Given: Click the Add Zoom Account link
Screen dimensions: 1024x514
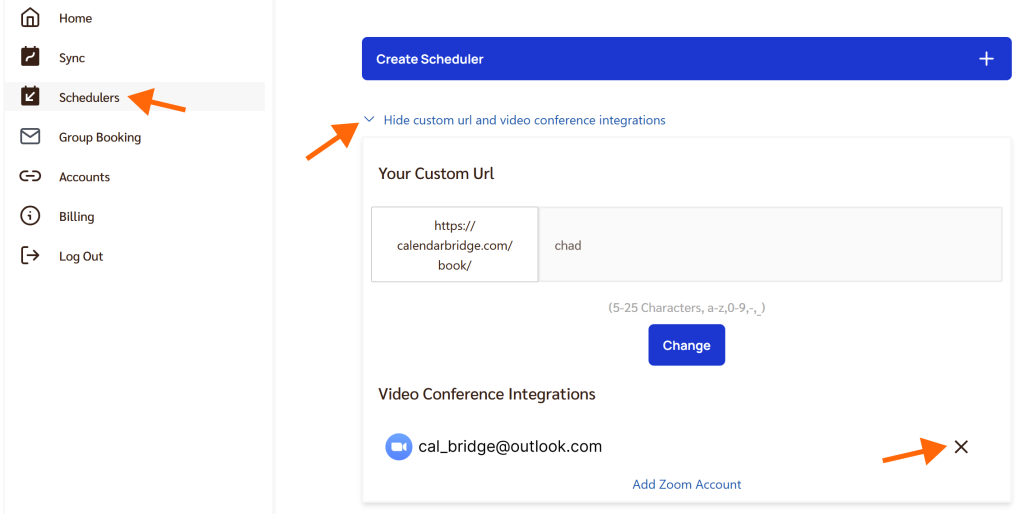Looking at the screenshot, I should [x=686, y=484].
